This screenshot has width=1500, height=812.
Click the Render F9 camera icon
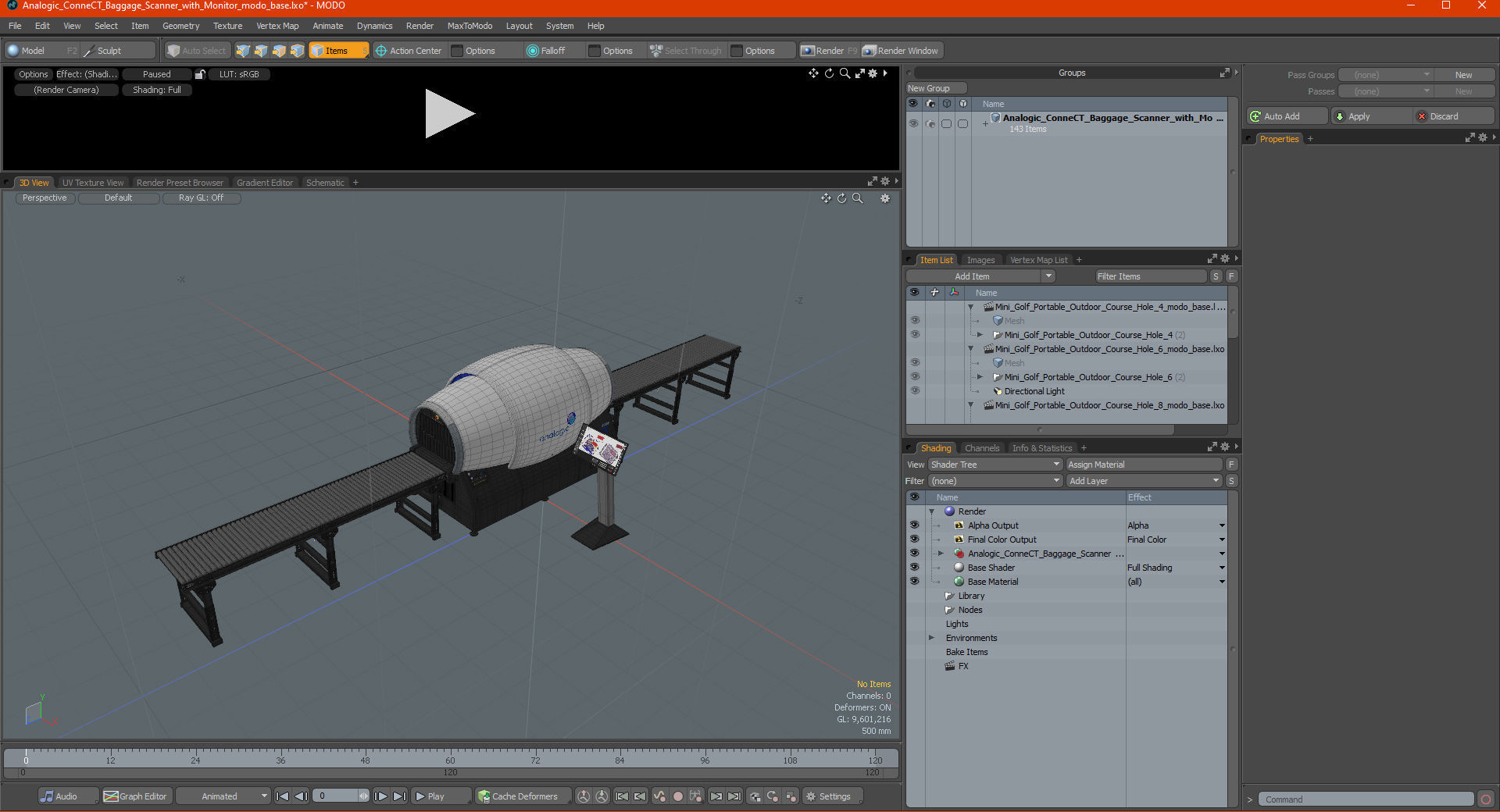pos(808,51)
